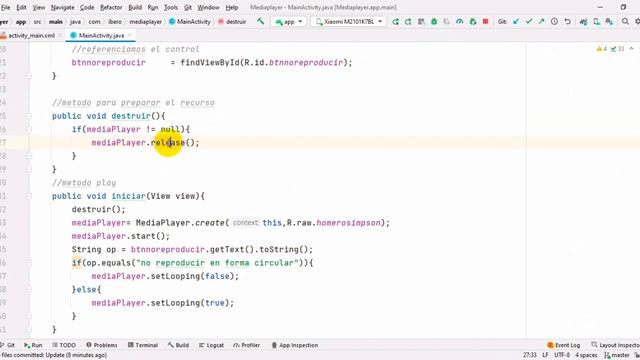Click the main breadcrumb in navigation bar
Screen dimensions: 640x360
(x=56, y=22)
